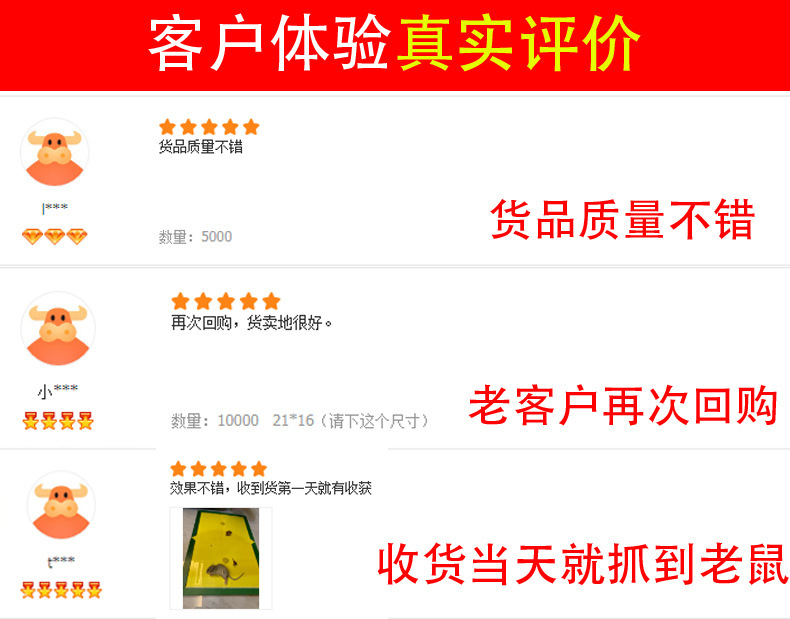
Task: Click the review text 货品质量不错
Action: click(x=201, y=147)
